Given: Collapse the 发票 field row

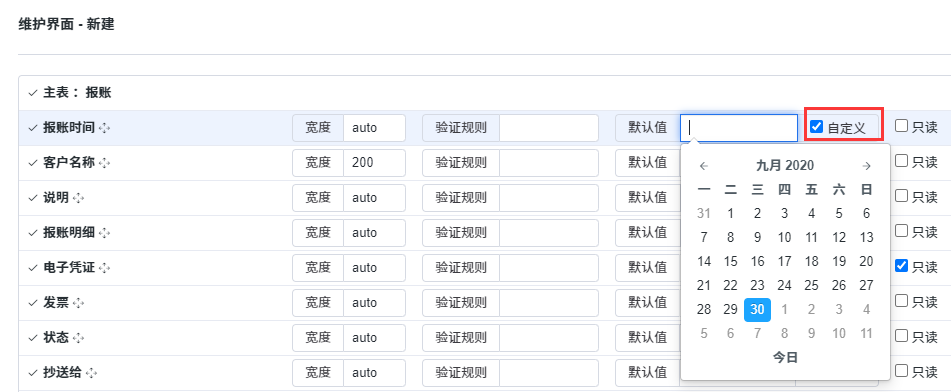Looking at the screenshot, I should (33, 303).
